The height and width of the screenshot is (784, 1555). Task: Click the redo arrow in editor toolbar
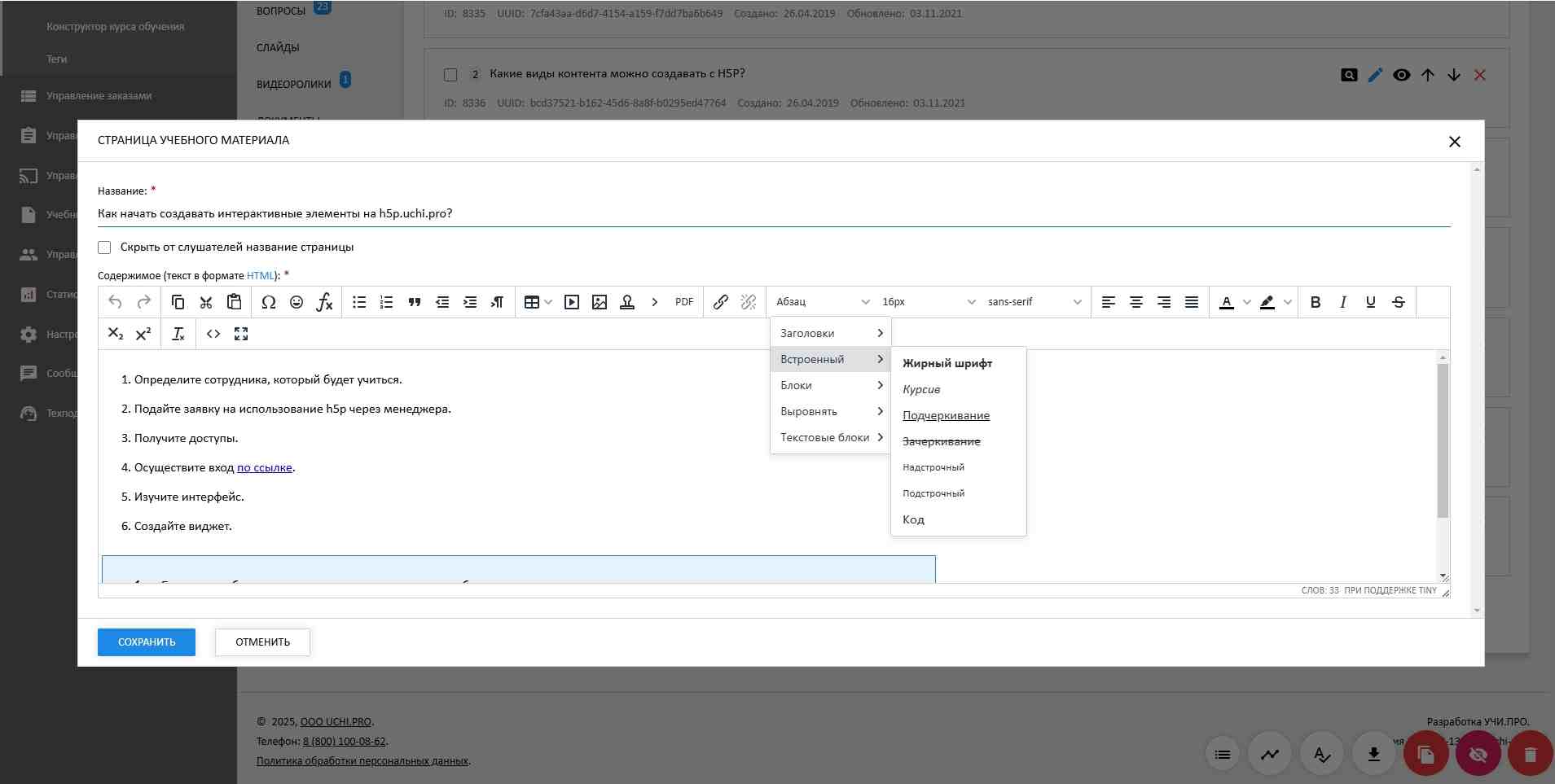click(143, 302)
